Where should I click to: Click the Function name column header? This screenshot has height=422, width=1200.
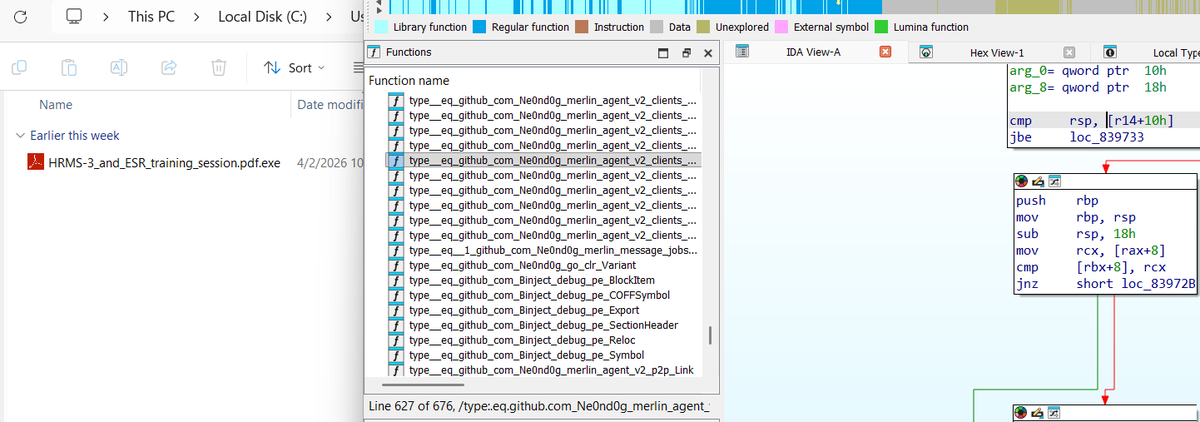click(x=409, y=80)
